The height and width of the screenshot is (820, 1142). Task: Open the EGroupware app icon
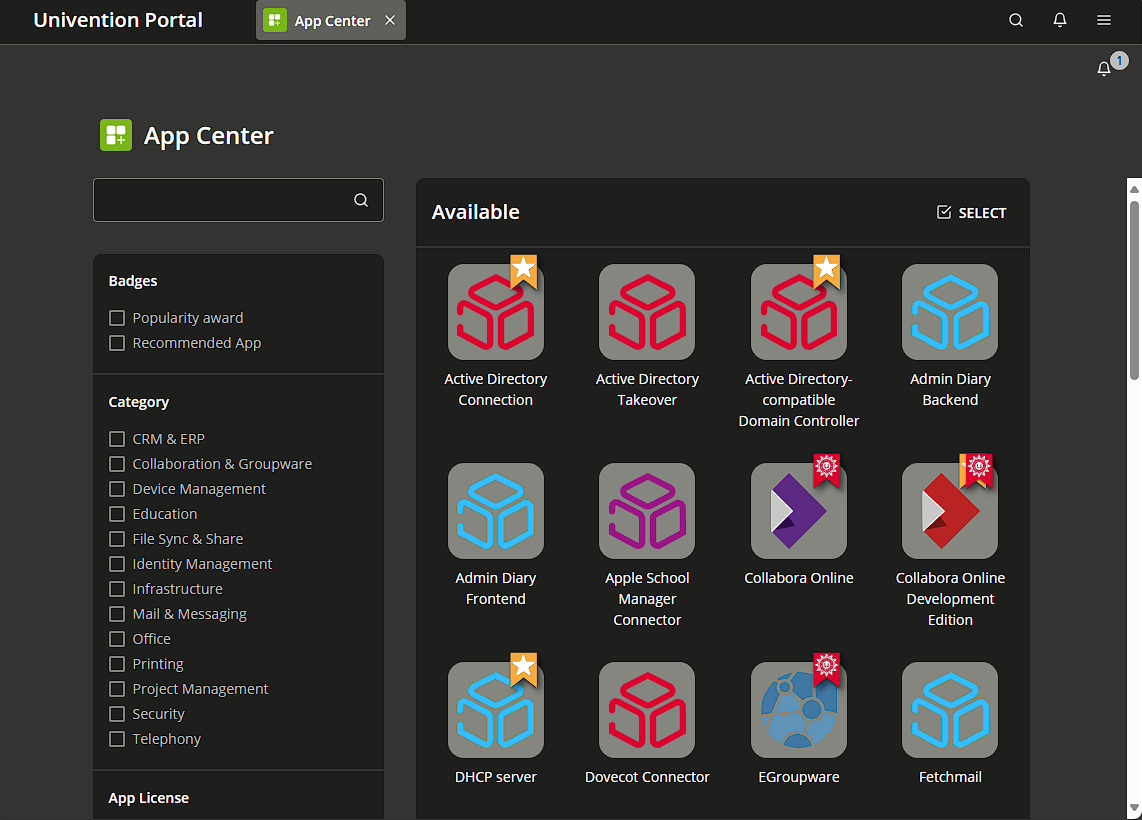[798, 710]
